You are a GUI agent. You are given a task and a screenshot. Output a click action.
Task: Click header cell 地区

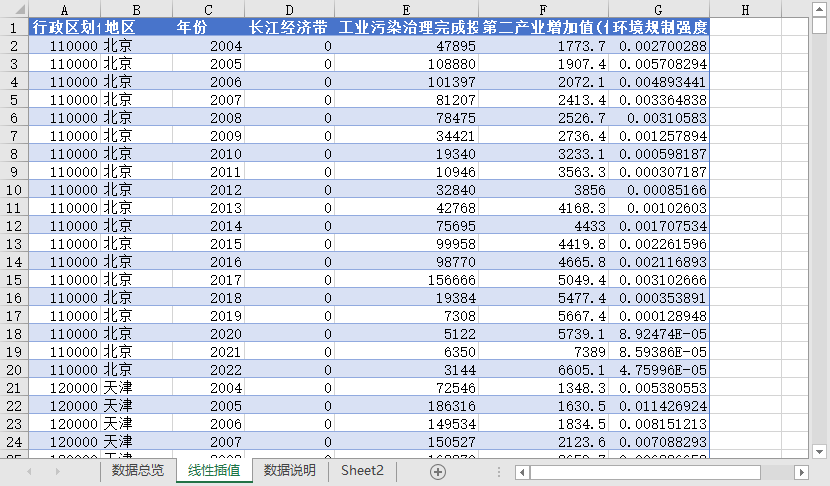pos(137,27)
